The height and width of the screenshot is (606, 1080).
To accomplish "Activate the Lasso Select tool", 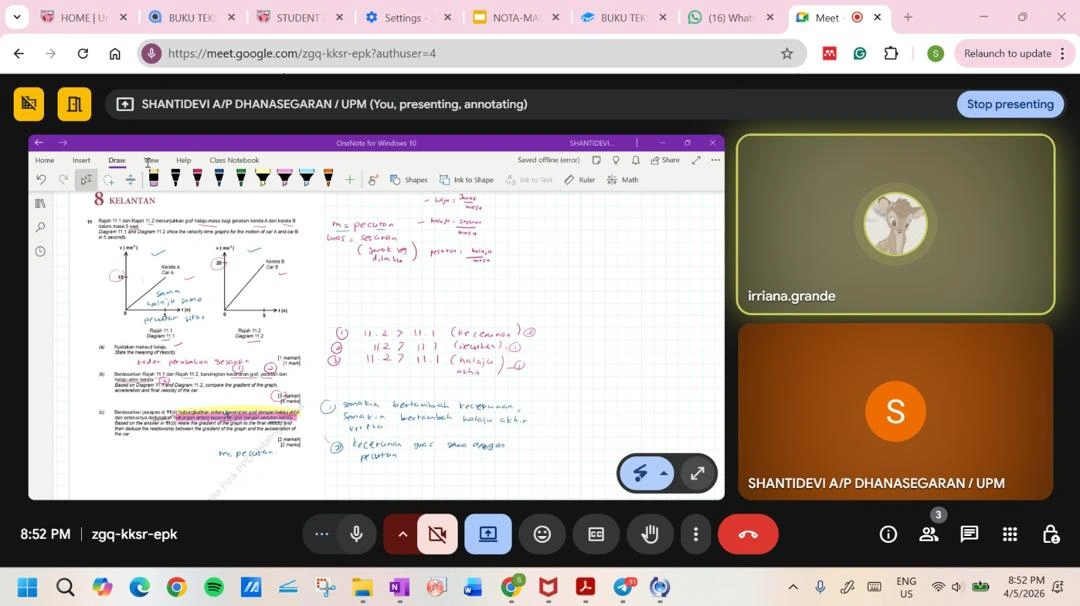I will (109, 180).
